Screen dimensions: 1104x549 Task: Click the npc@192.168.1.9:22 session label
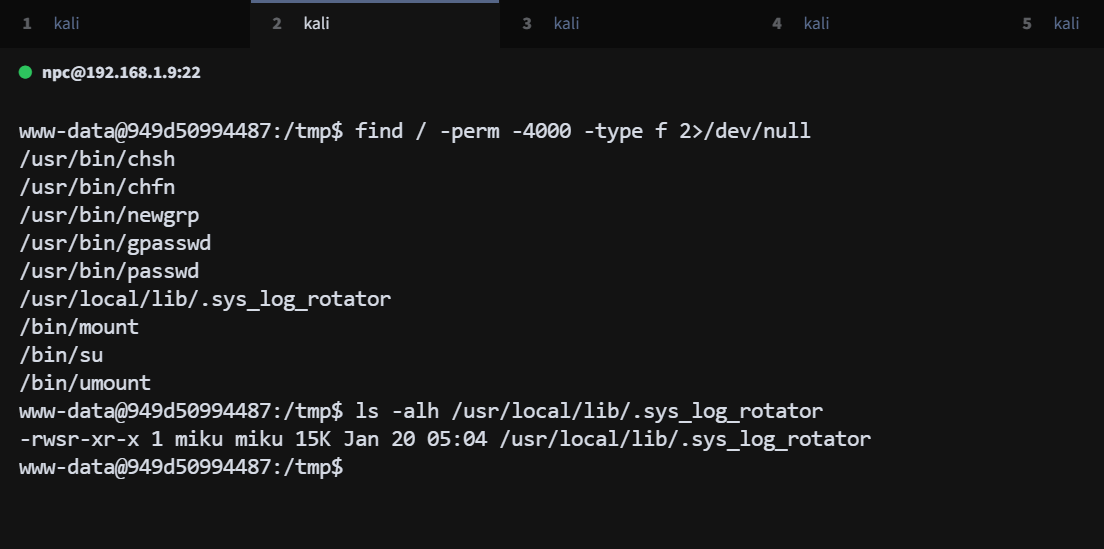pos(121,73)
